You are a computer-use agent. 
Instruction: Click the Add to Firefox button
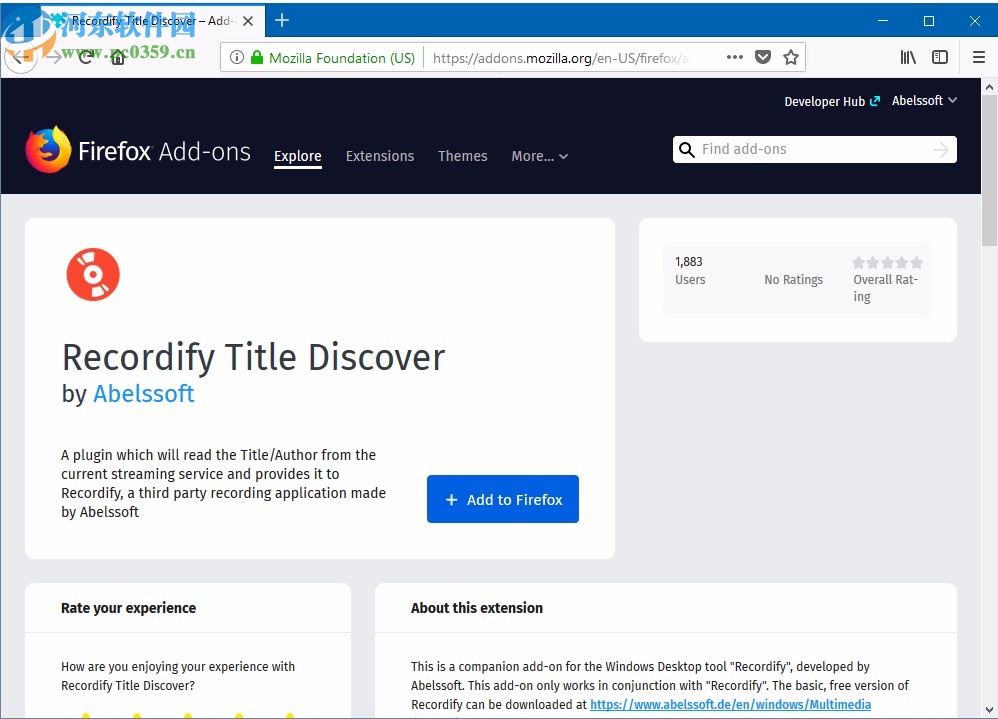click(x=503, y=499)
